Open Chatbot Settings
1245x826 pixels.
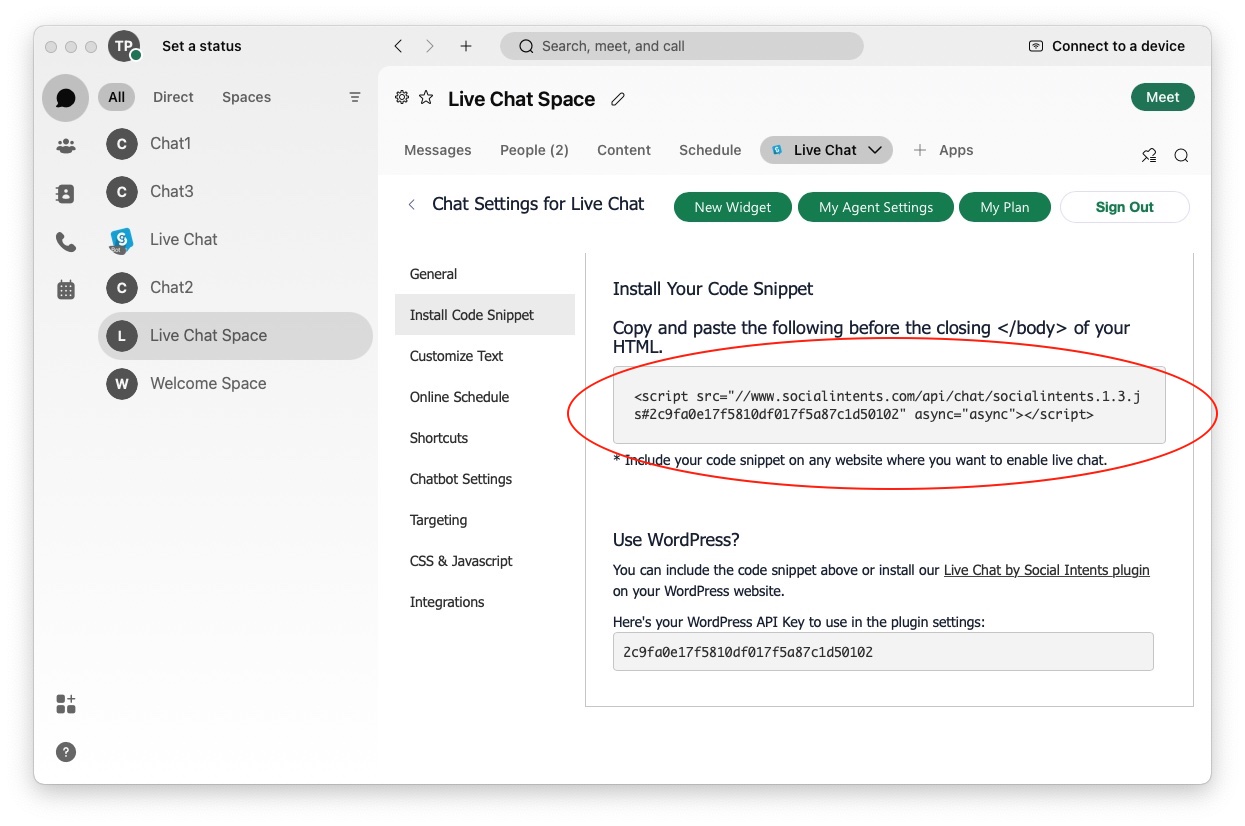[x=484, y=479]
